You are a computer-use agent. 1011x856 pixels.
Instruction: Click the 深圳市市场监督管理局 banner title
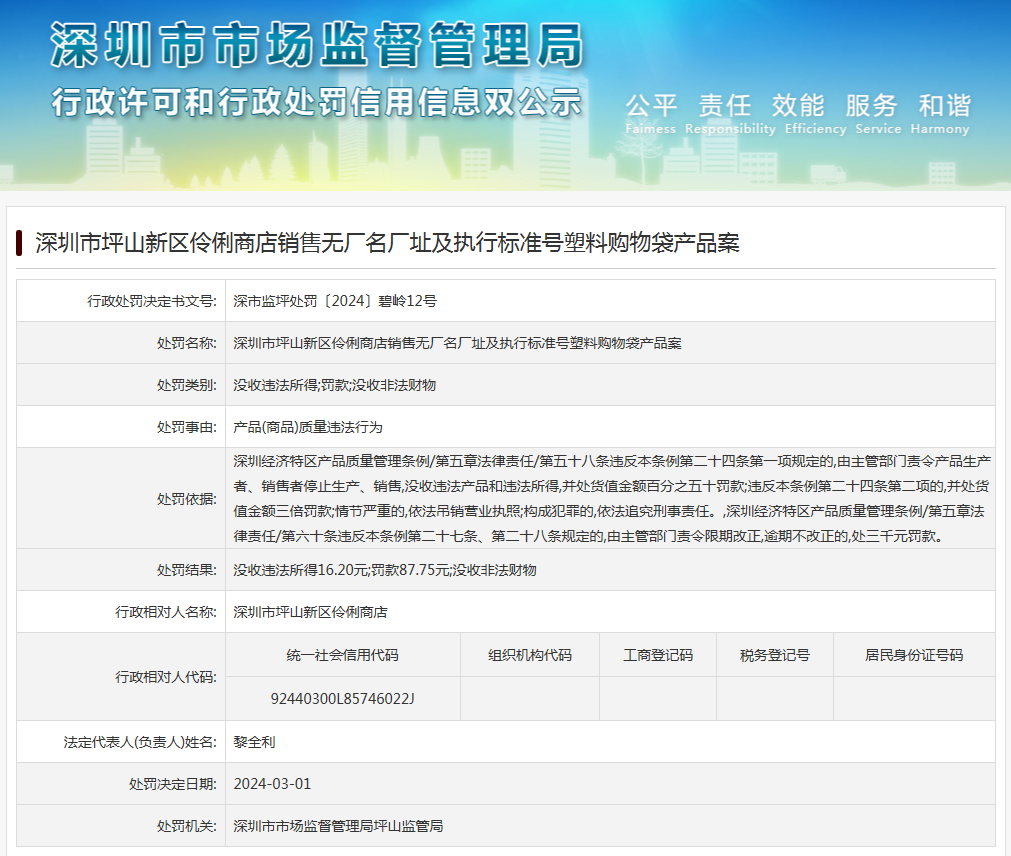(x=317, y=45)
